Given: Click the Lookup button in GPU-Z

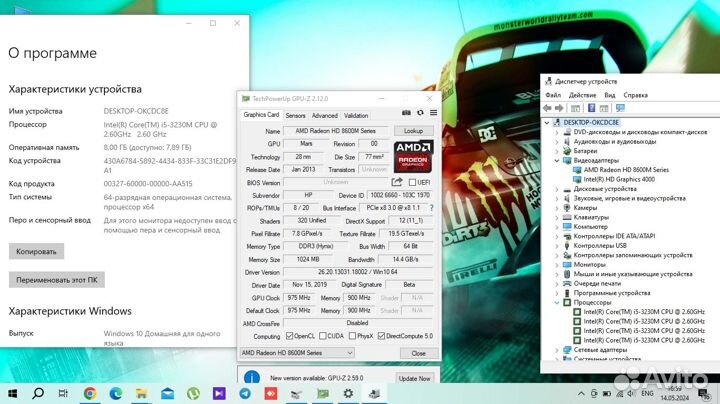Looking at the screenshot, I should [413, 131].
